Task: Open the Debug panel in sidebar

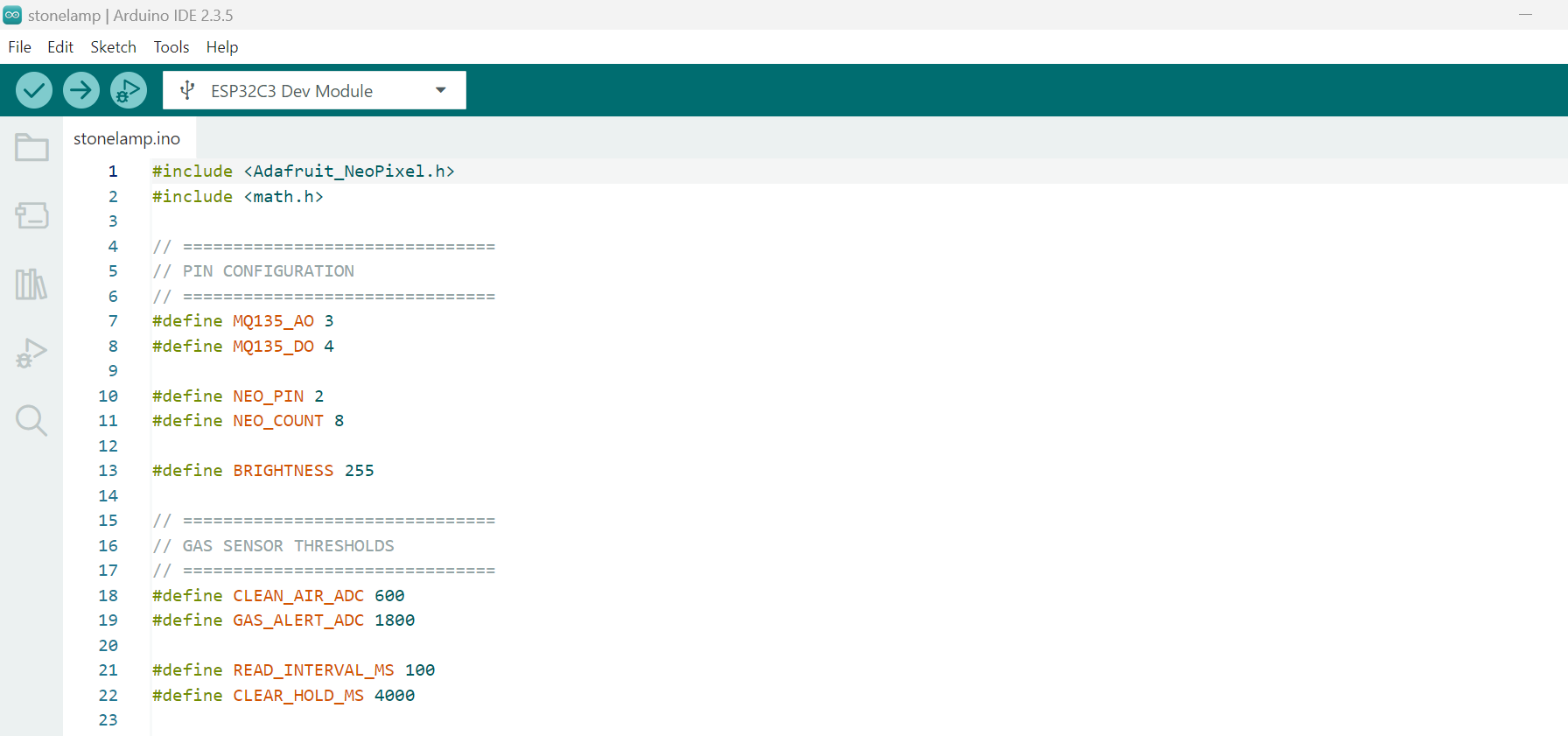Action: click(31, 353)
